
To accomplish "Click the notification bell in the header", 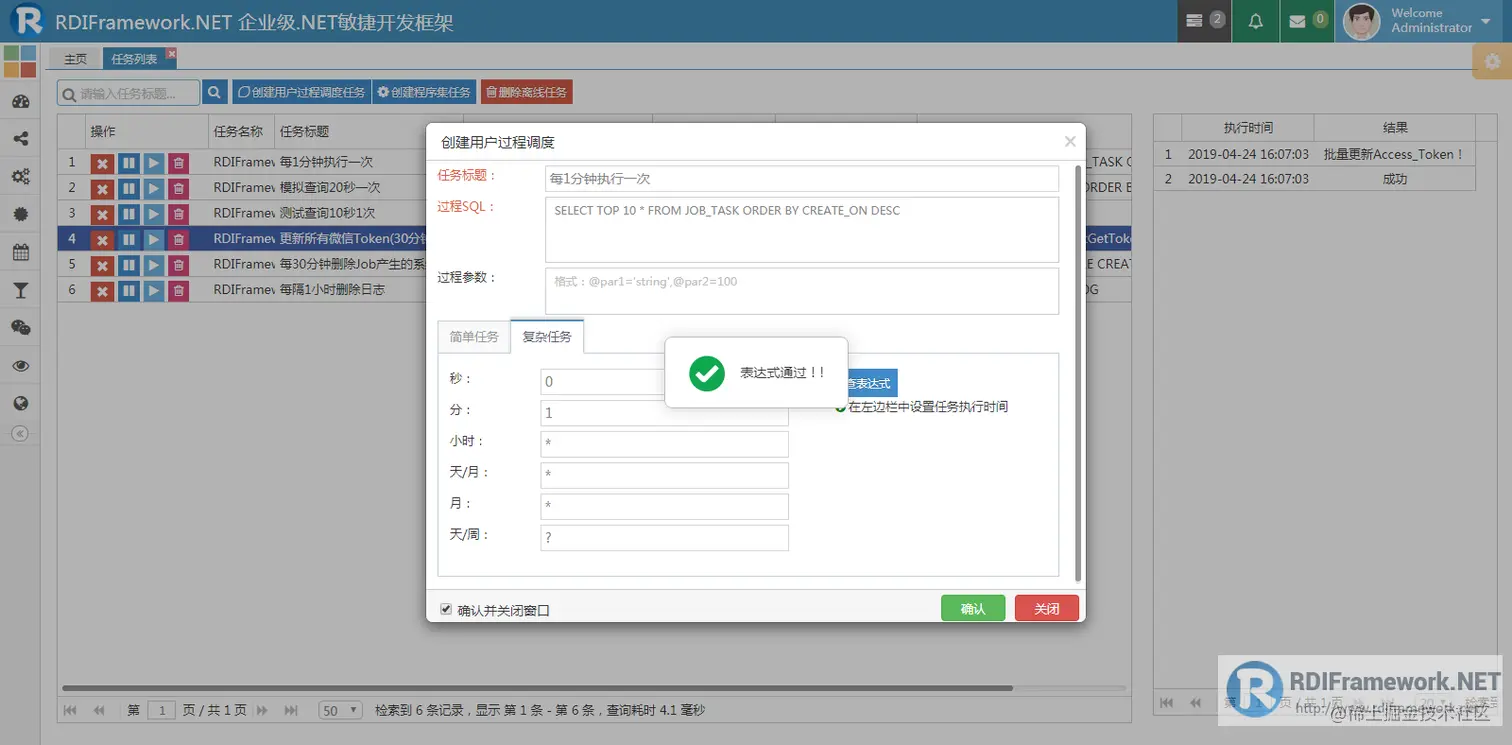I will pyautogui.click(x=1255, y=21).
